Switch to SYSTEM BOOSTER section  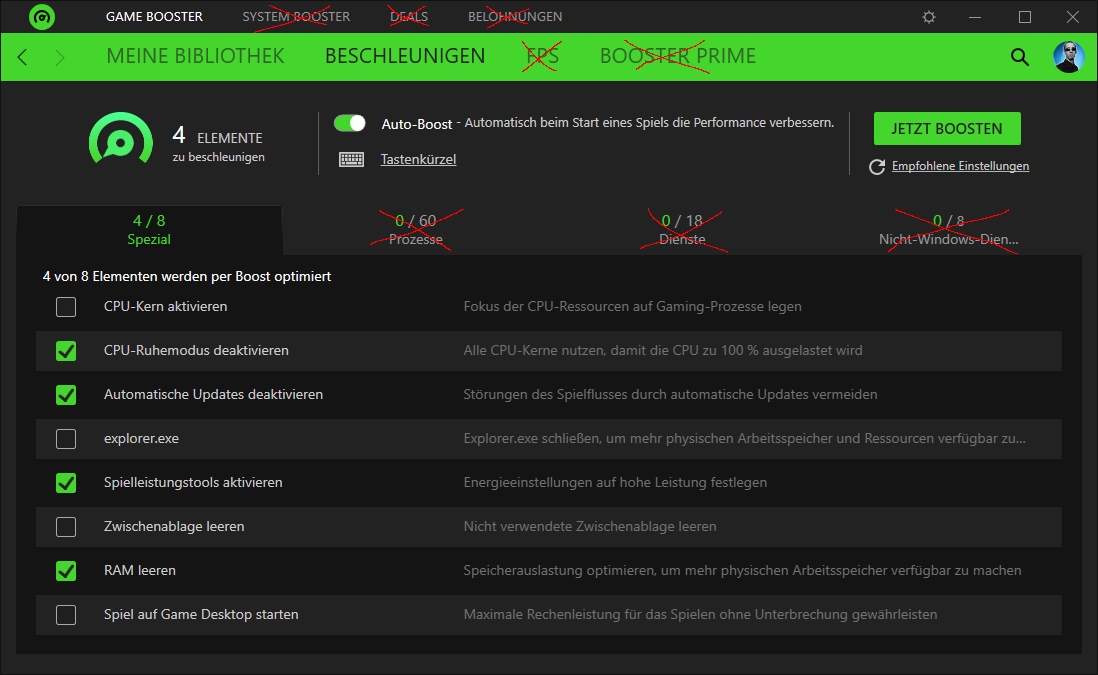296,17
